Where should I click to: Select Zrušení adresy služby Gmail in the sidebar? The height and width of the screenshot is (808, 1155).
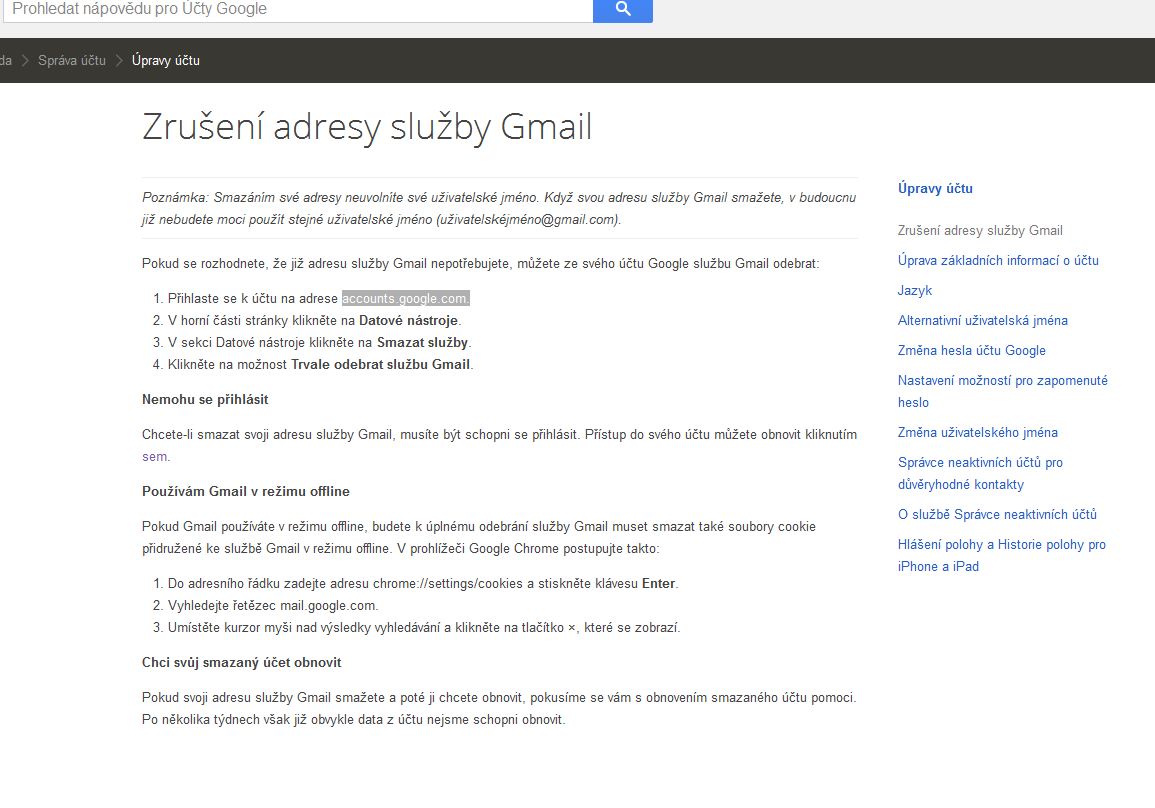tap(980, 231)
